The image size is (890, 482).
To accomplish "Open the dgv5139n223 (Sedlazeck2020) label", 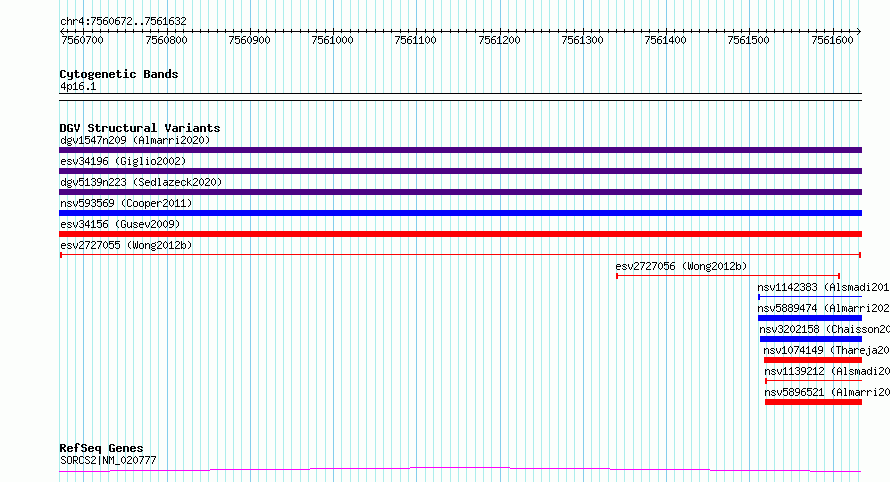I will click(x=141, y=182).
